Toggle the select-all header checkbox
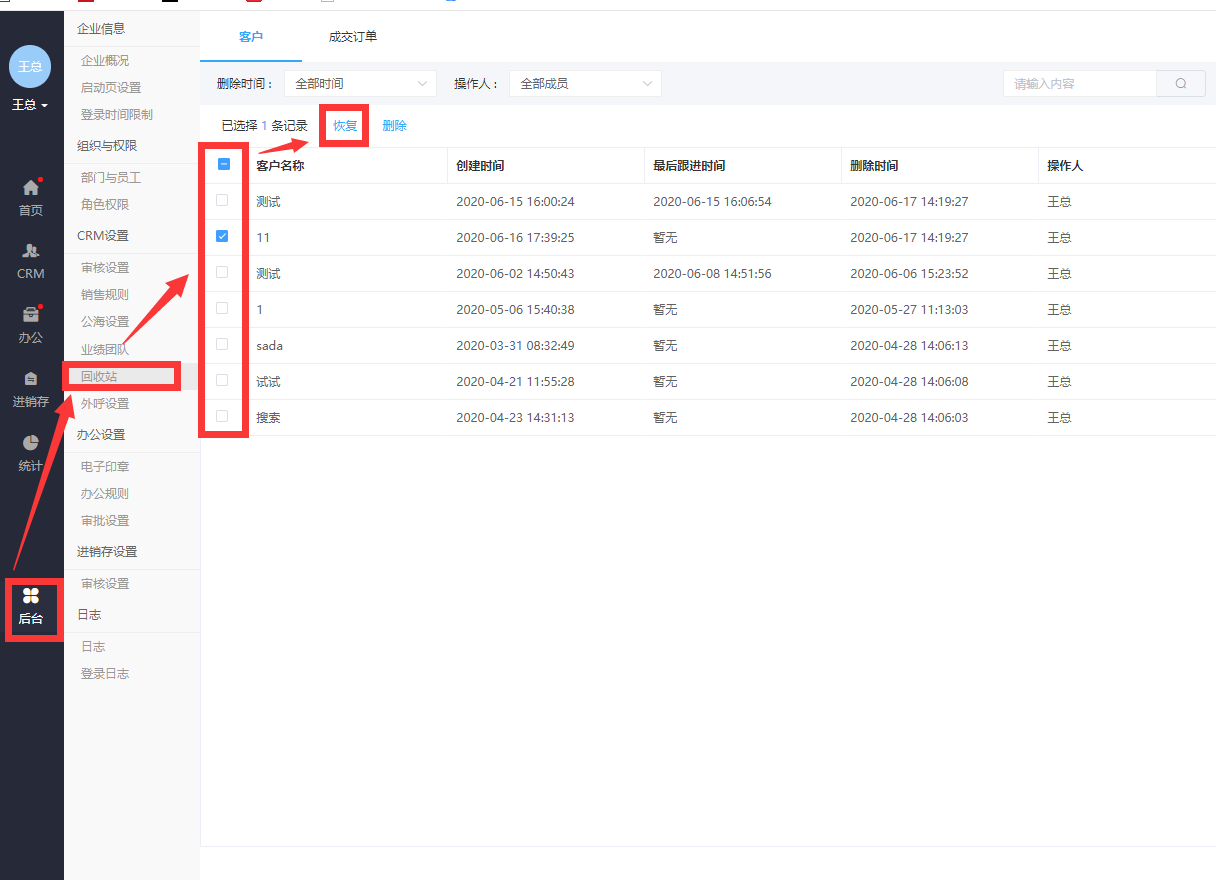The image size is (1216, 880). [224, 164]
